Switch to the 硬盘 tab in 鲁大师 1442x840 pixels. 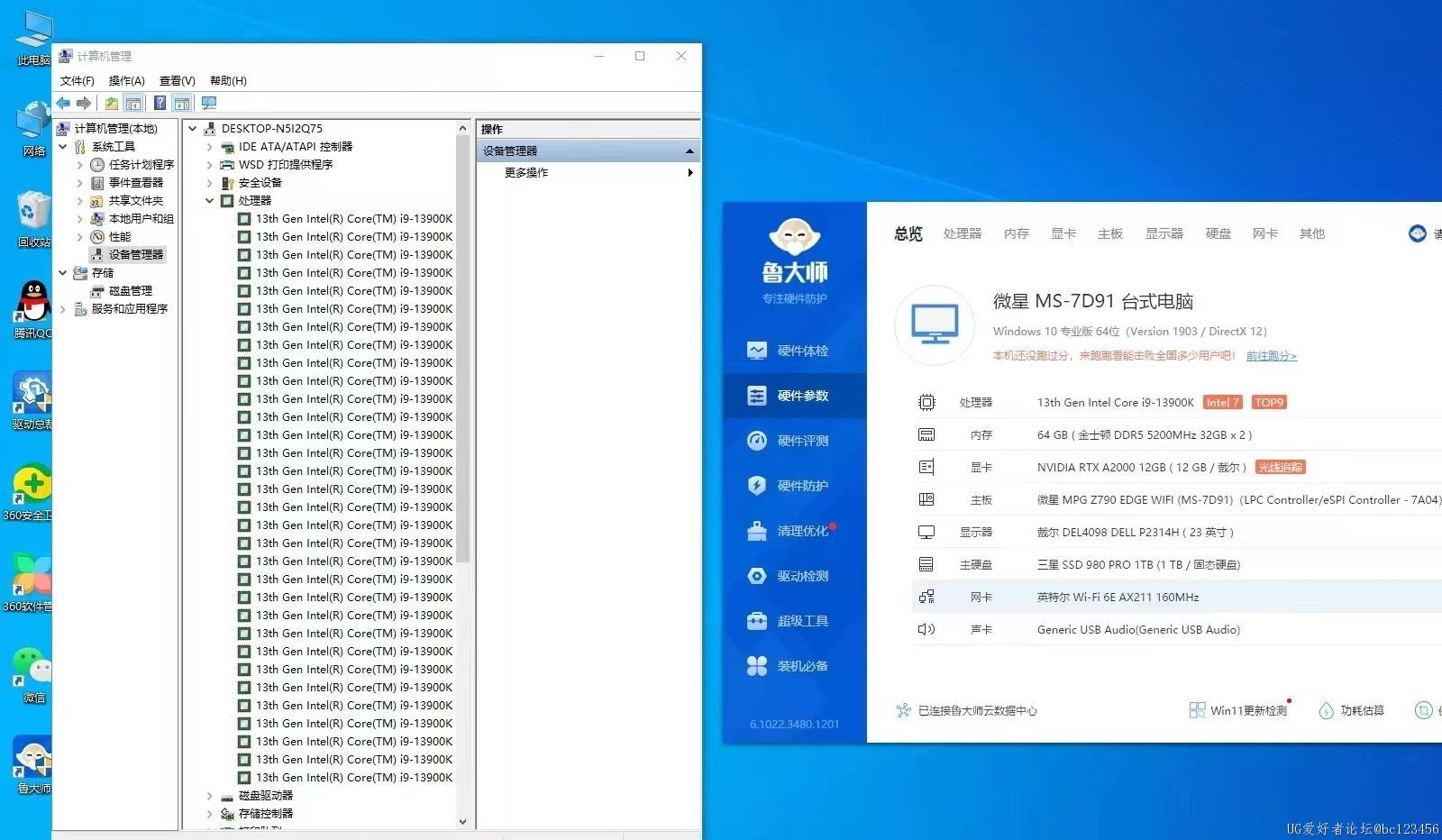[1218, 233]
